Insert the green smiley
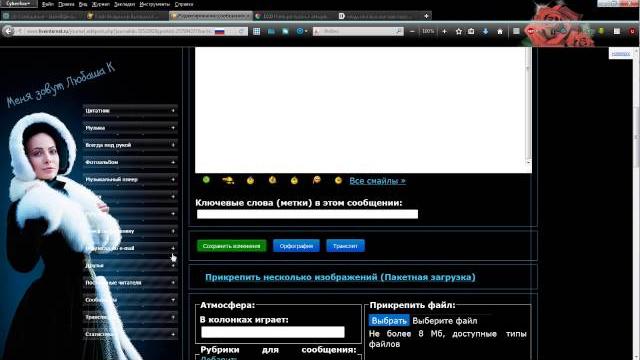The width and height of the screenshot is (640, 360). [x=206, y=180]
